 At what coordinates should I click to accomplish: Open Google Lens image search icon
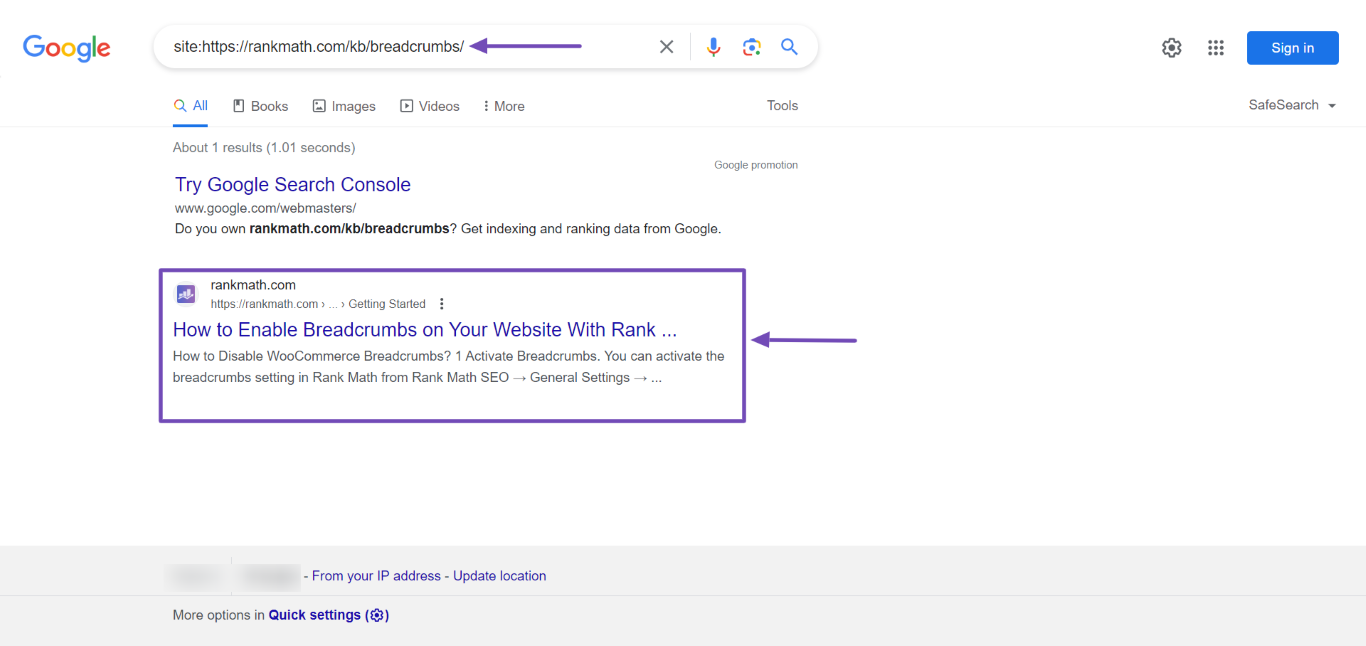pyautogui.click(x=752, y=47)
